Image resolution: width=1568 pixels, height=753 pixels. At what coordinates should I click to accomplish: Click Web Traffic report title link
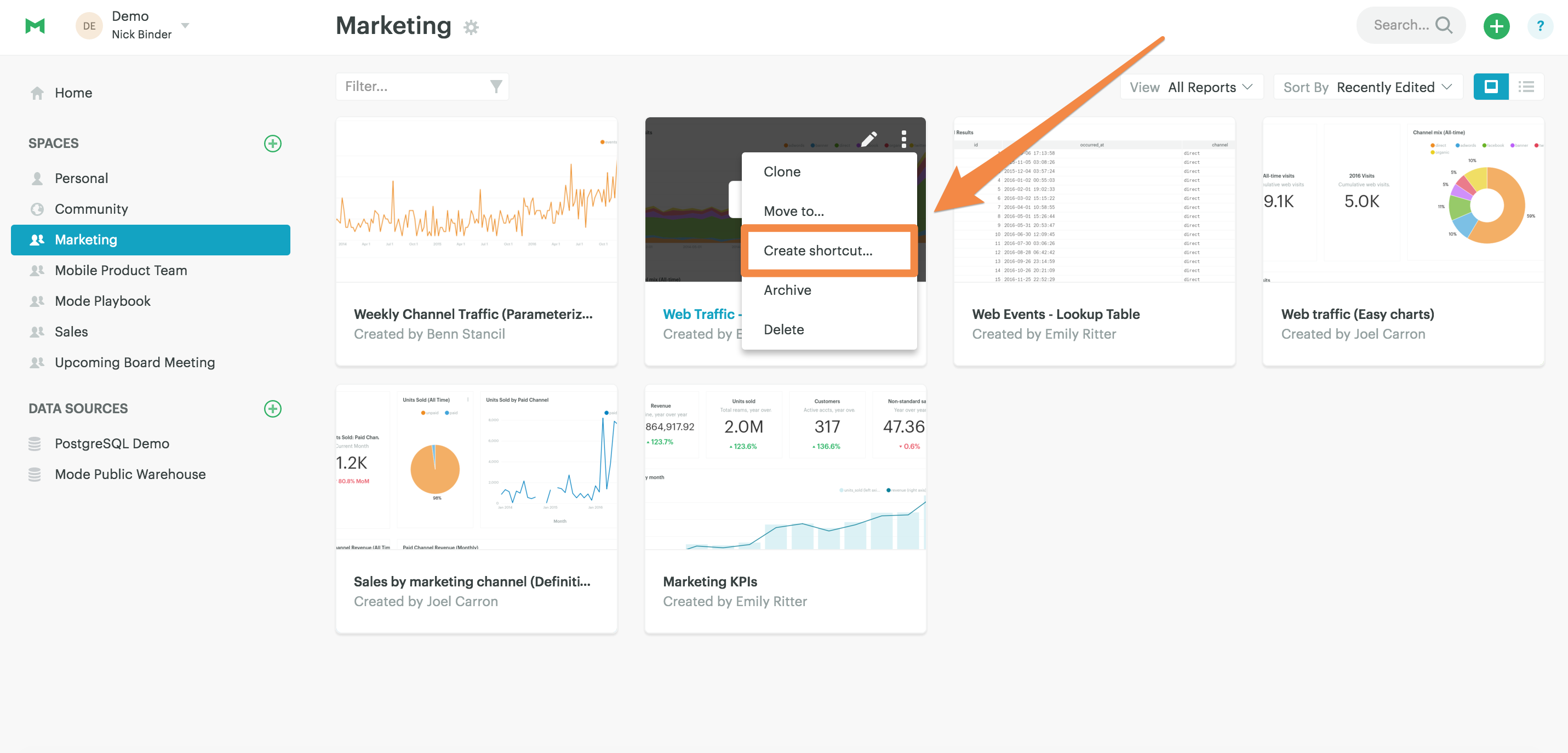pyautogui.click(x=702, y=314)
